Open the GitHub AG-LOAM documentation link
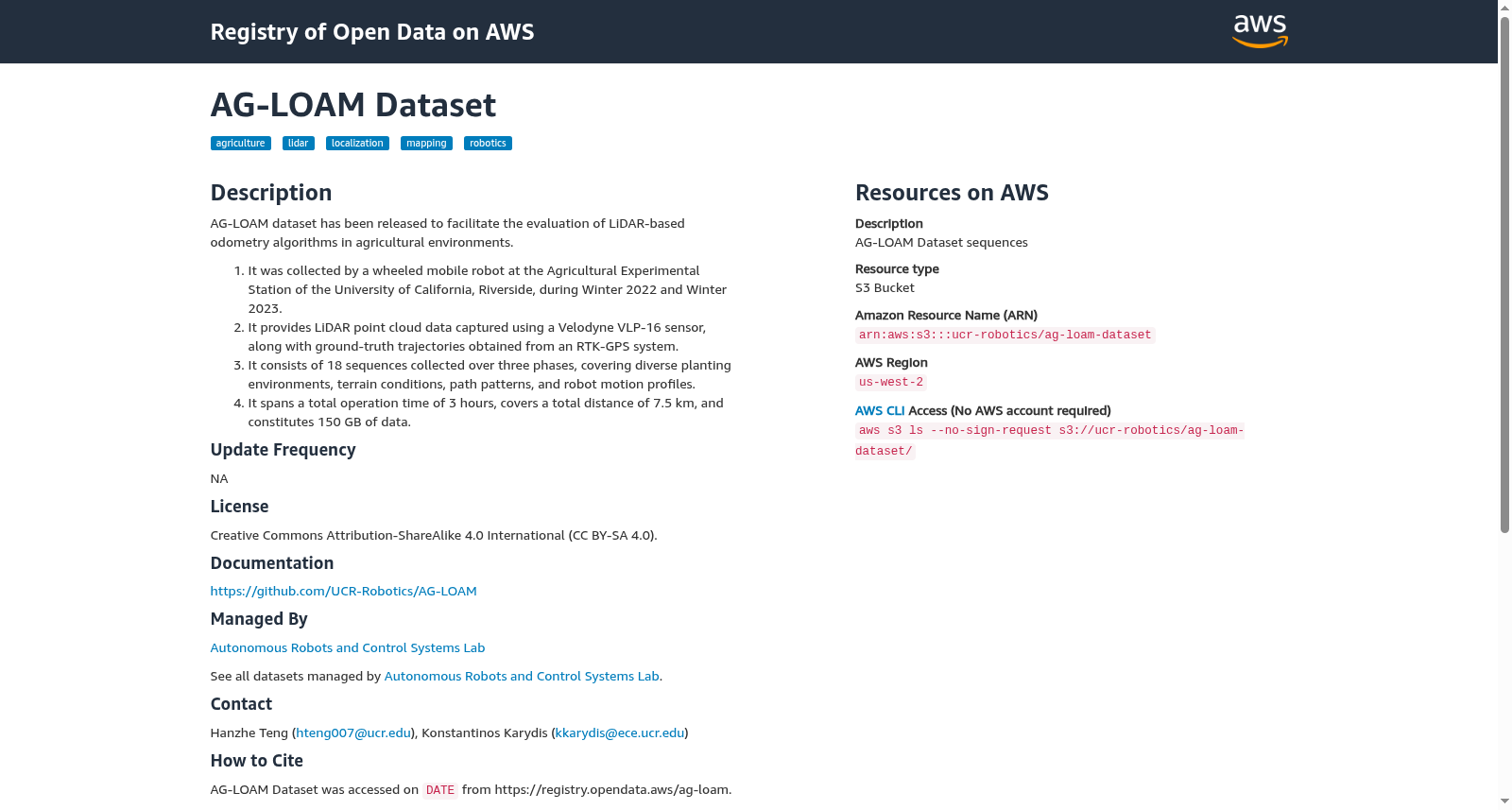 tap(343, 592)
